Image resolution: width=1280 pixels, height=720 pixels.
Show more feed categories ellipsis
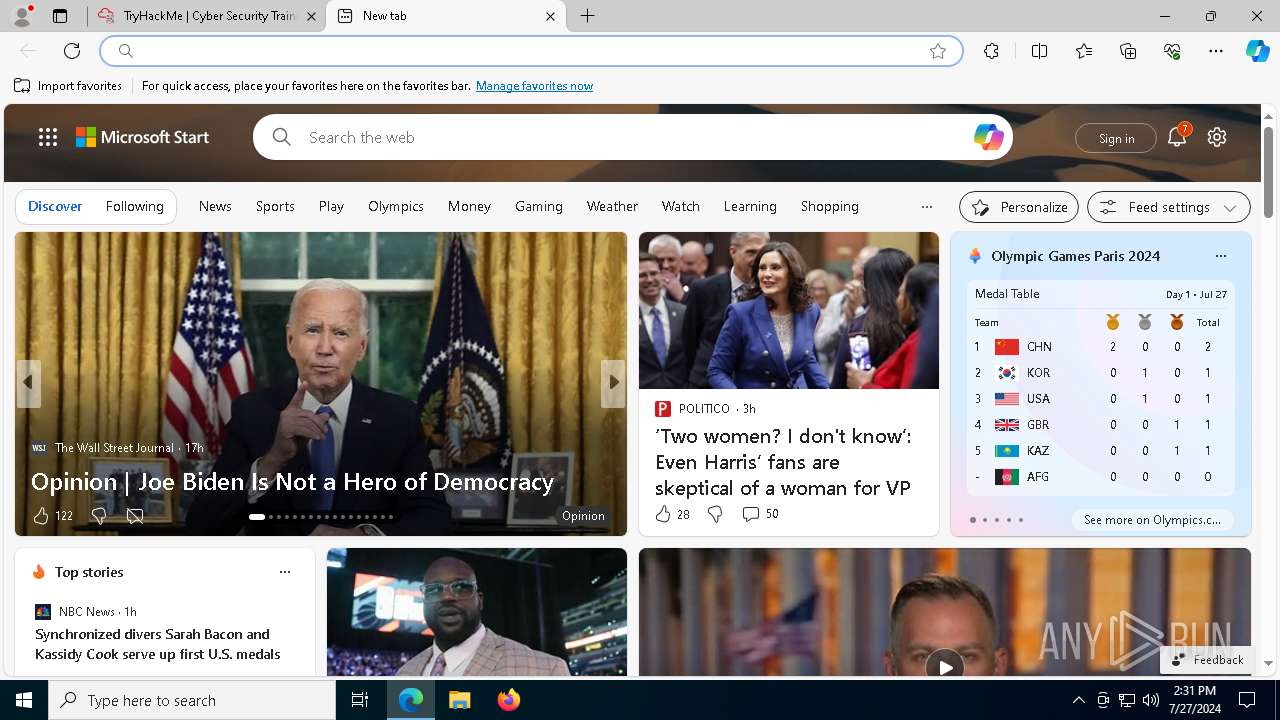tap(927, 207)
